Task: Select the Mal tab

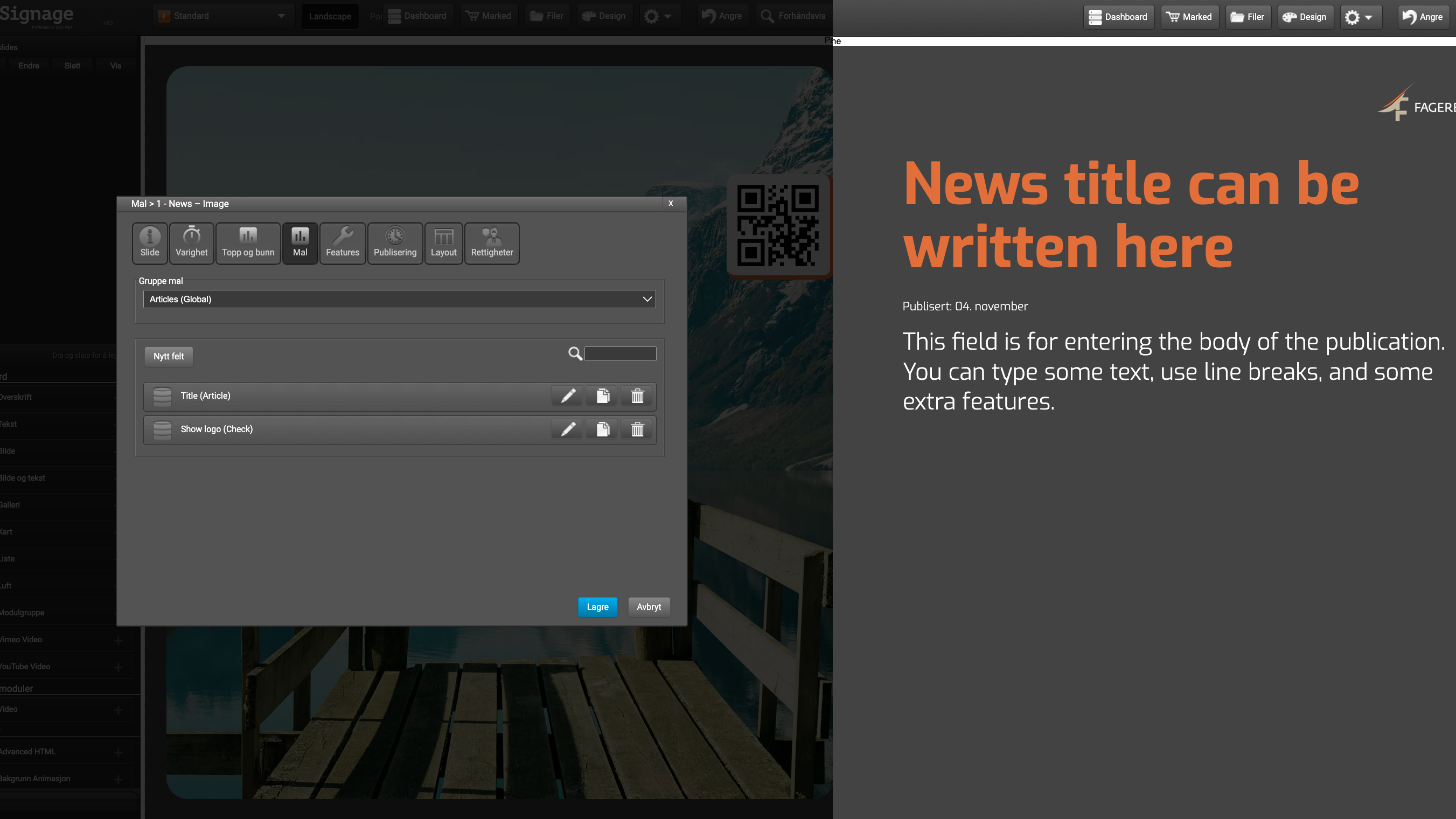Action: [x=300, y=243]
